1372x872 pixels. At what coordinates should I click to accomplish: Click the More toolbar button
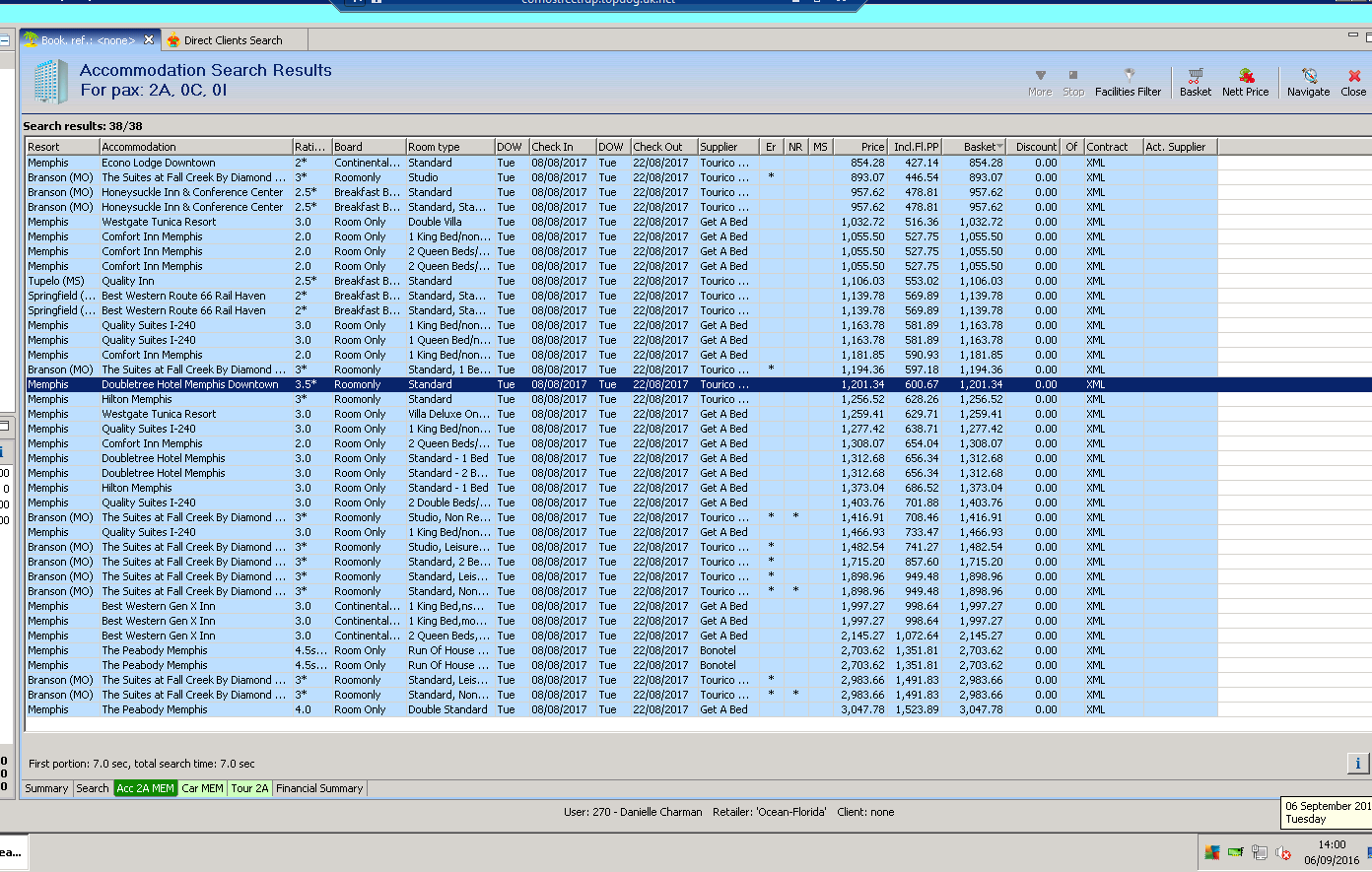(1040, 82)
